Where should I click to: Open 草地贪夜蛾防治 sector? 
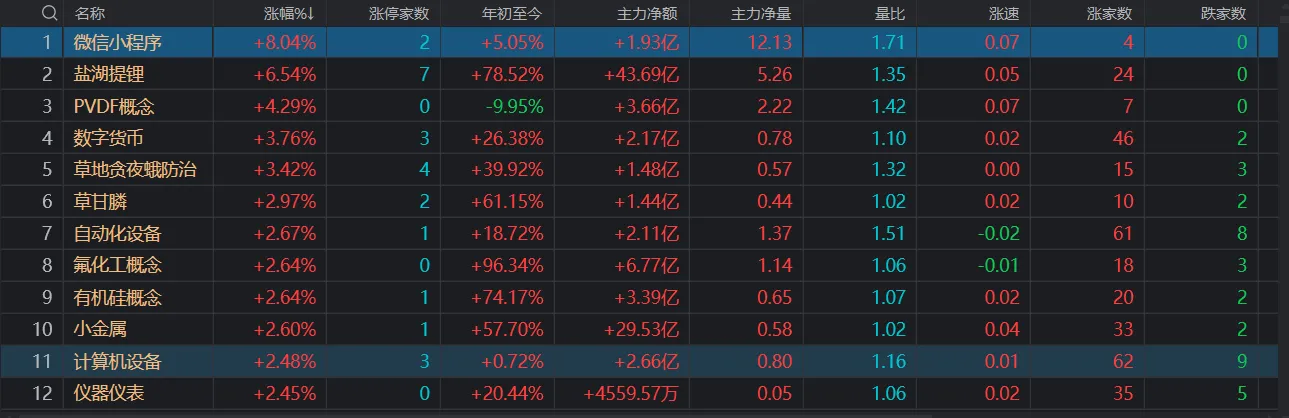click(135, 170)
